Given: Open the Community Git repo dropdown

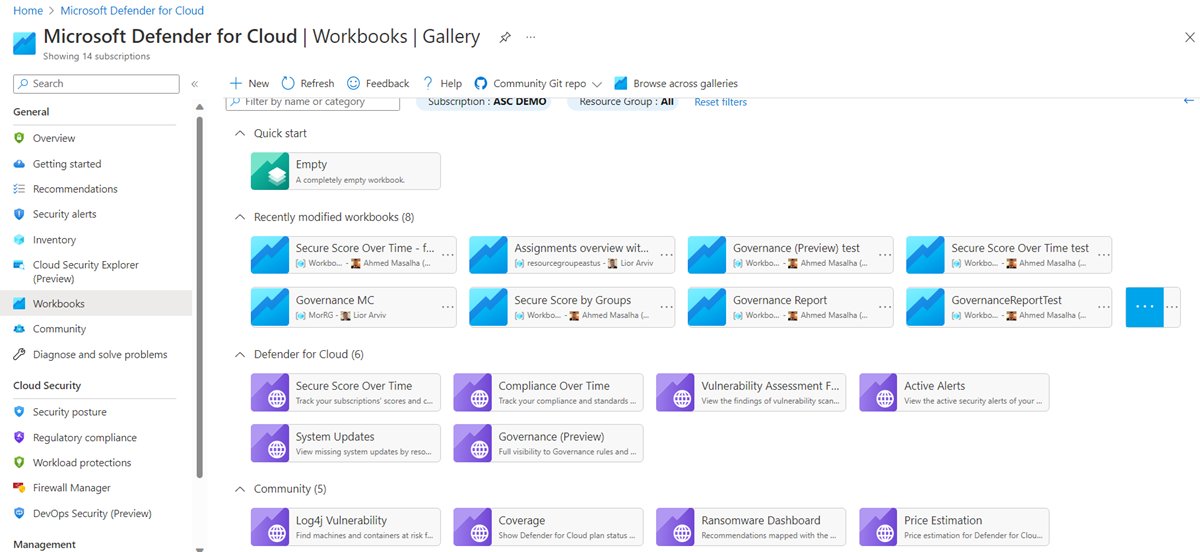Looking at the screenshot, I should [538, 84].
